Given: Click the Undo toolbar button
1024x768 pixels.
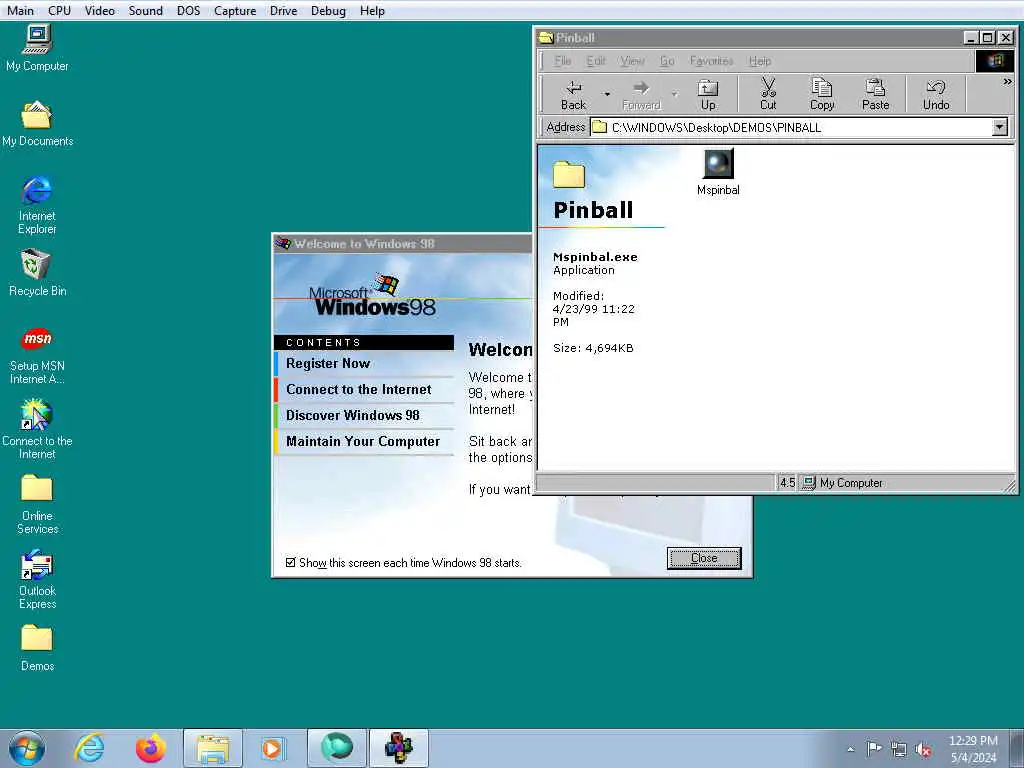Looking at the screenshot, I should pyautogui.click(x=936, y=95).
